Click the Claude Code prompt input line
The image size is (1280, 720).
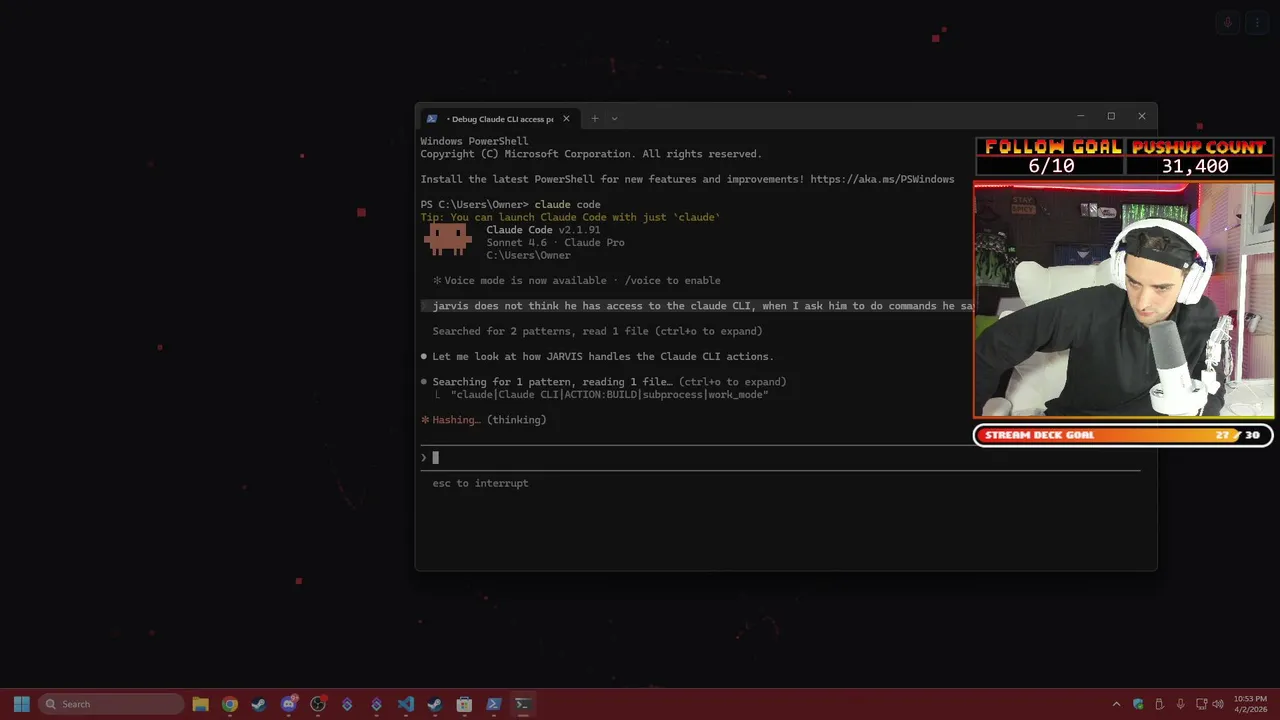780,458
